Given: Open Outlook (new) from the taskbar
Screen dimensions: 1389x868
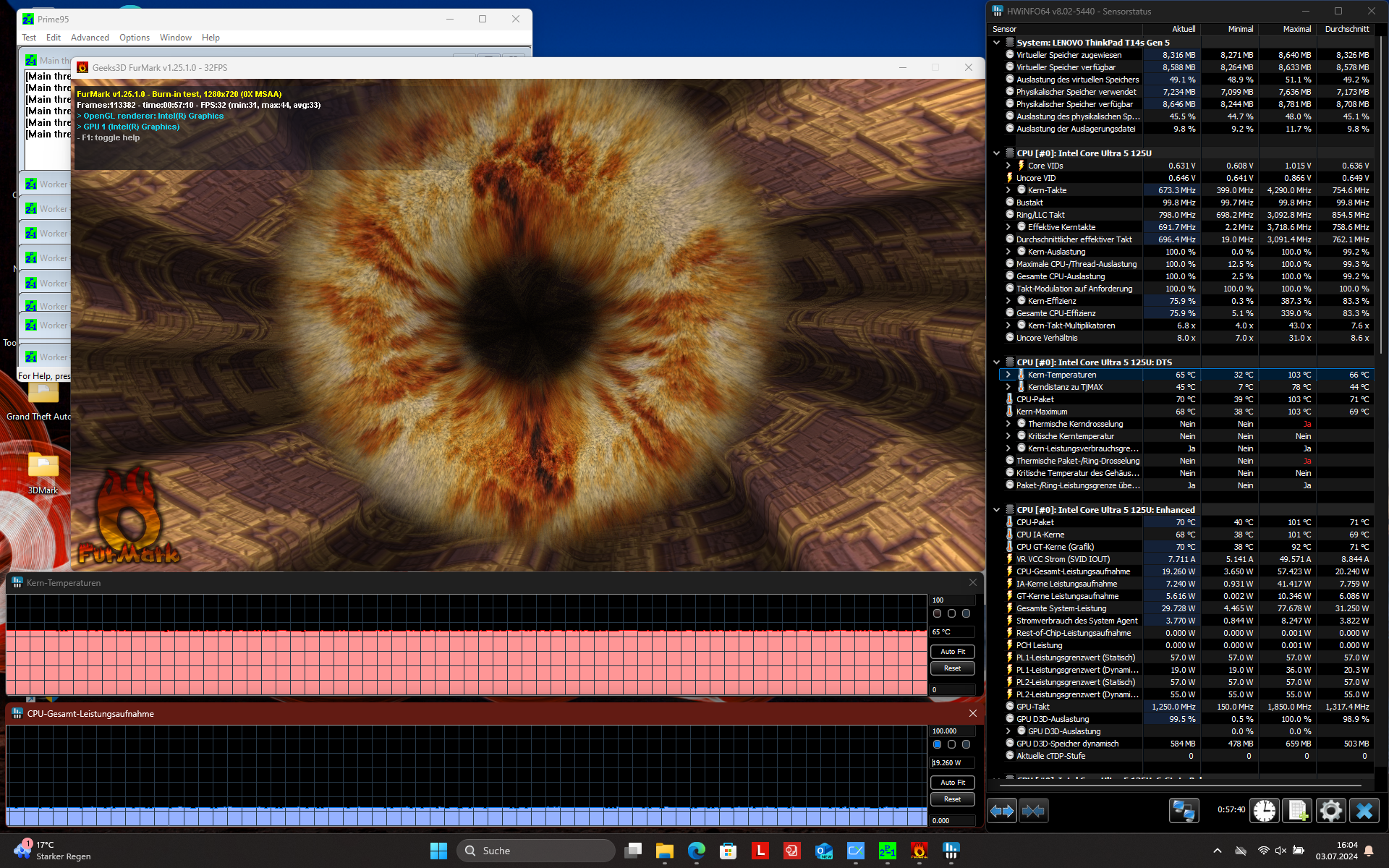Looking at the screenshot, I should (x=824, y=851).
